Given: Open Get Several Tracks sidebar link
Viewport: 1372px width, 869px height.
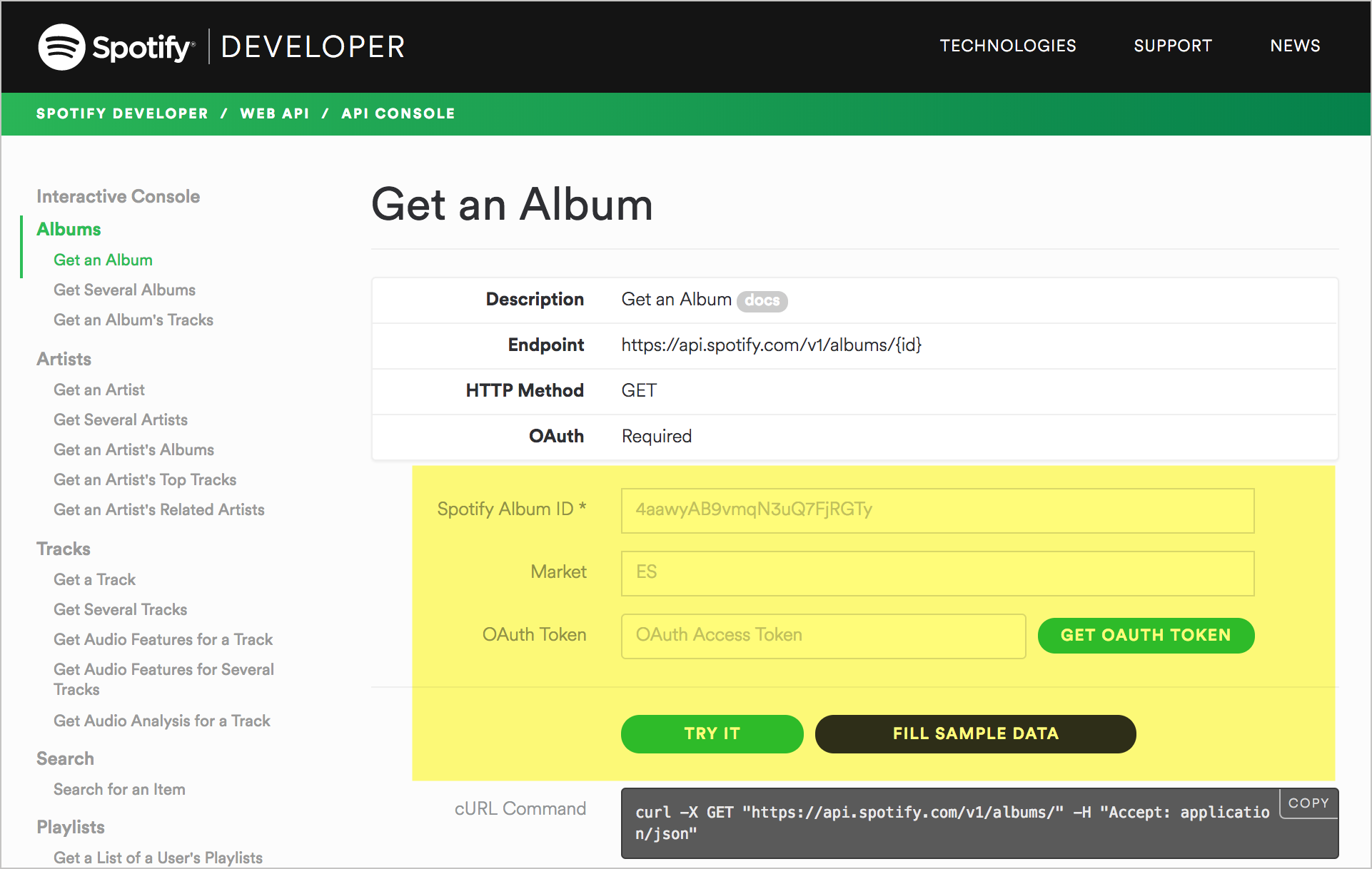Looking at the screenshot, I should pos(121,609).
